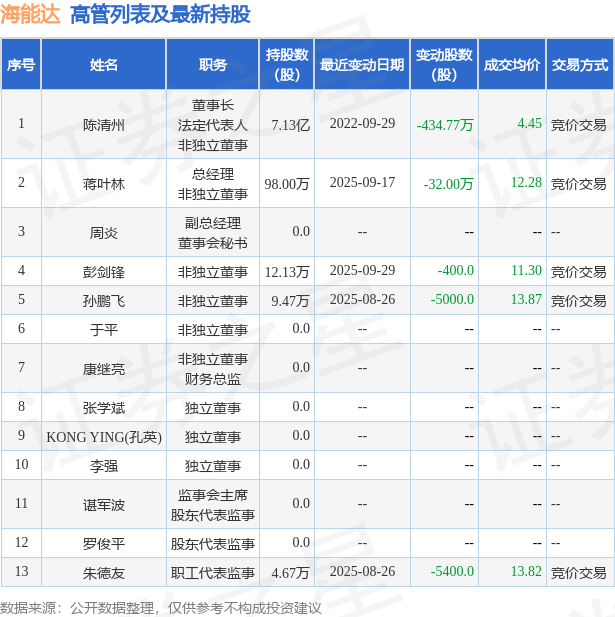Click 朱德友's date 2025-08-26
Viewport: 615px width, 617px height.
(362, 571)
